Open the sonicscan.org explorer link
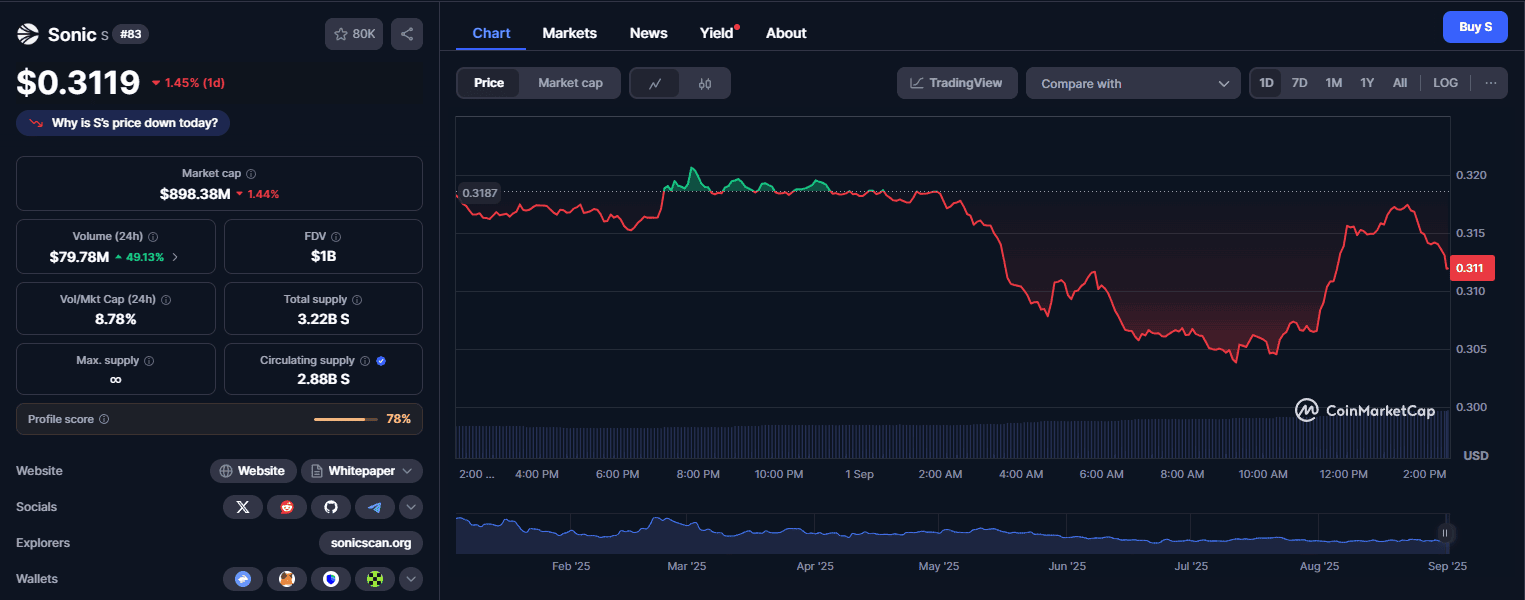The image size is (1525, 600). (371, 543)
